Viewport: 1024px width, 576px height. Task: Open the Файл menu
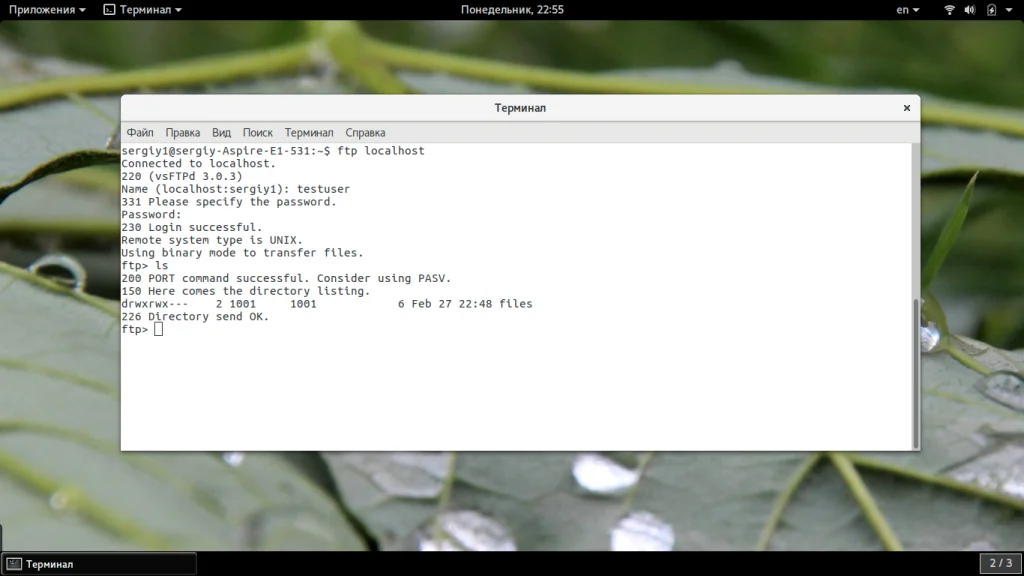140,133
